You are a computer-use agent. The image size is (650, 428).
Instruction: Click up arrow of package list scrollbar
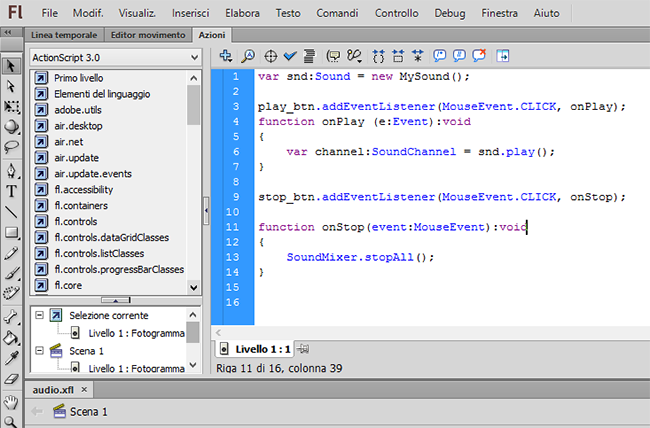coord(194,78)
